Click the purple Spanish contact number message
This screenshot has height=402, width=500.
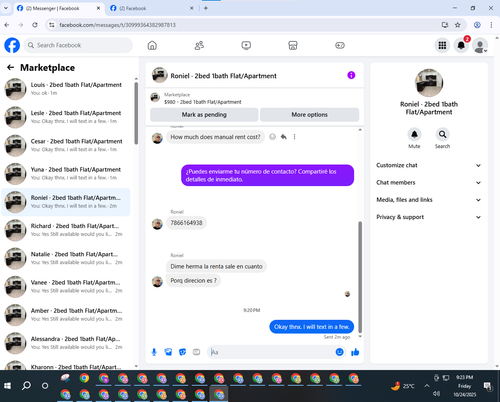(x=267, y=175)
